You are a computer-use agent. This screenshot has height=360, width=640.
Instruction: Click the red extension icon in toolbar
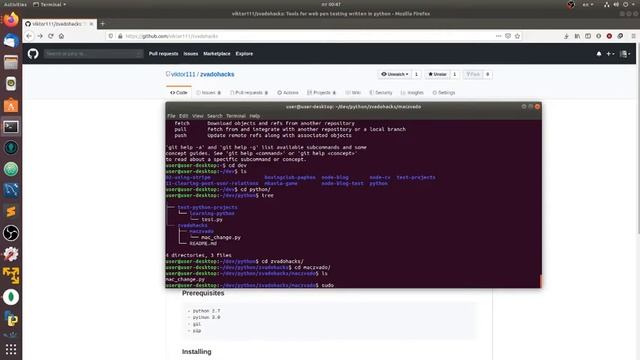click(609, 36)
